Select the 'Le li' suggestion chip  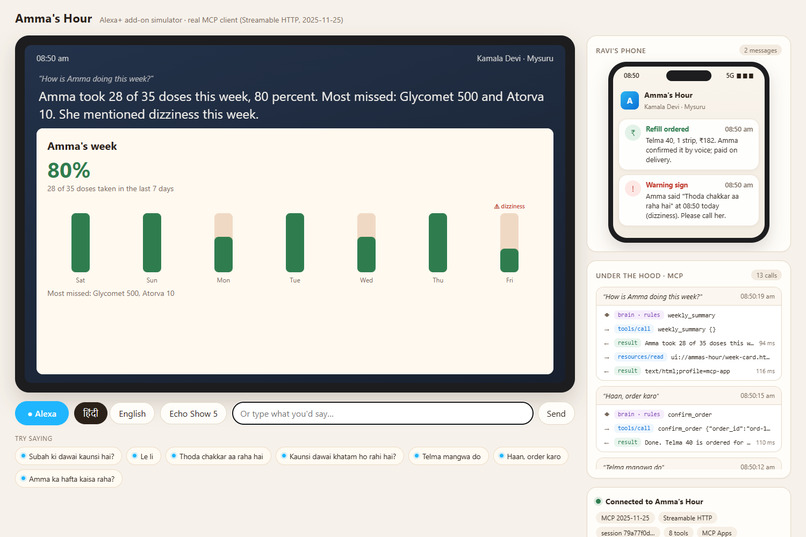(x=143, y=456)
